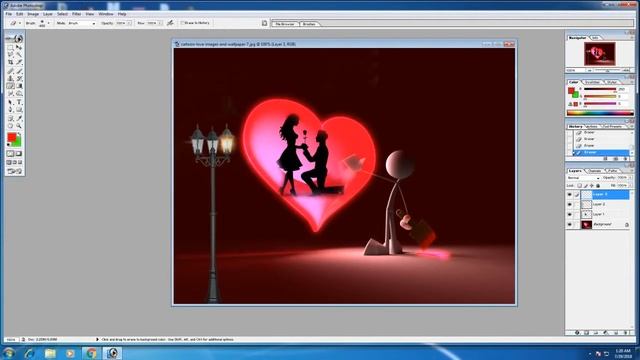Open the Brushes tab in palette well
The width and height of the screenshot is (640, 360).
coord(309,24)
